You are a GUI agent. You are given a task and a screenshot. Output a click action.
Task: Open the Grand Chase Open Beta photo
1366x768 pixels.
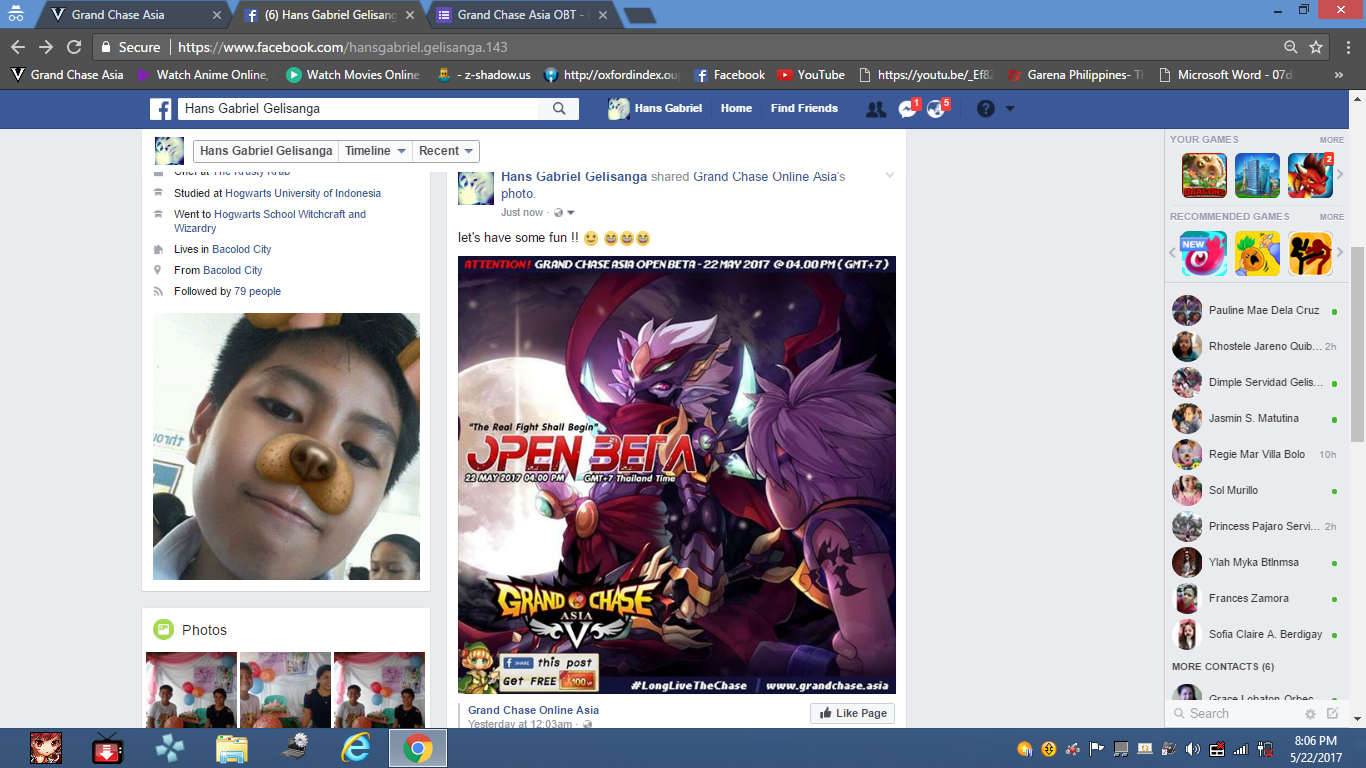(677, 475)
